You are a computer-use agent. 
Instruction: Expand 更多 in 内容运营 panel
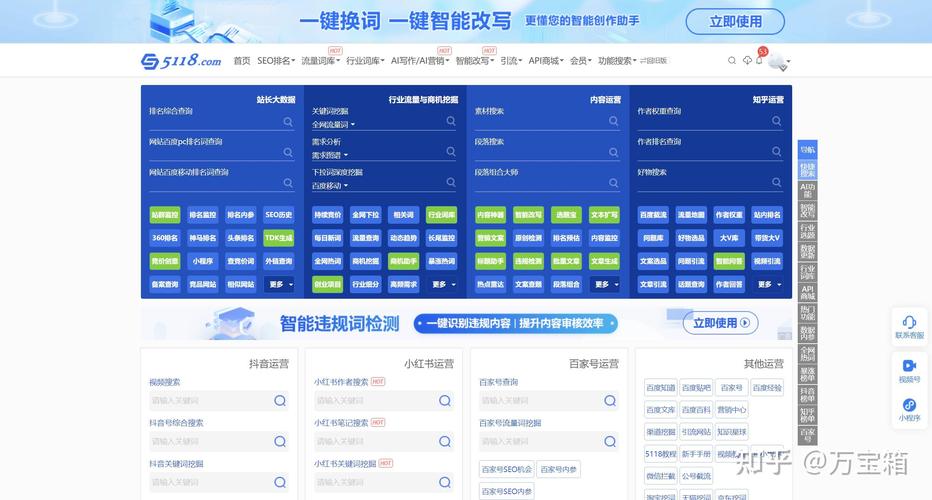pyautogui.click(x=605, y=284)
